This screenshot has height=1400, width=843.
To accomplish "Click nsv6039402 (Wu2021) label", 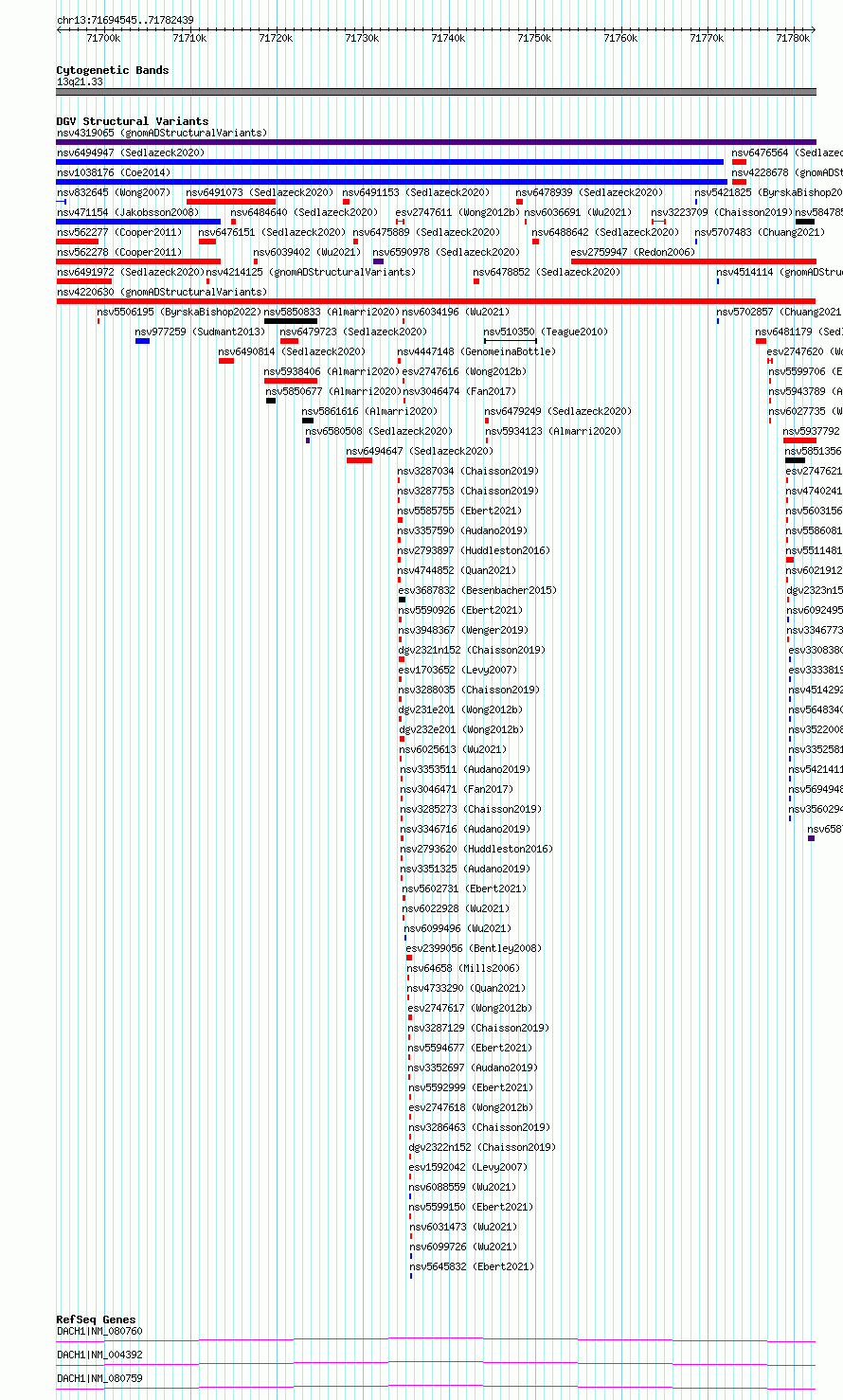I will (307, 252).
